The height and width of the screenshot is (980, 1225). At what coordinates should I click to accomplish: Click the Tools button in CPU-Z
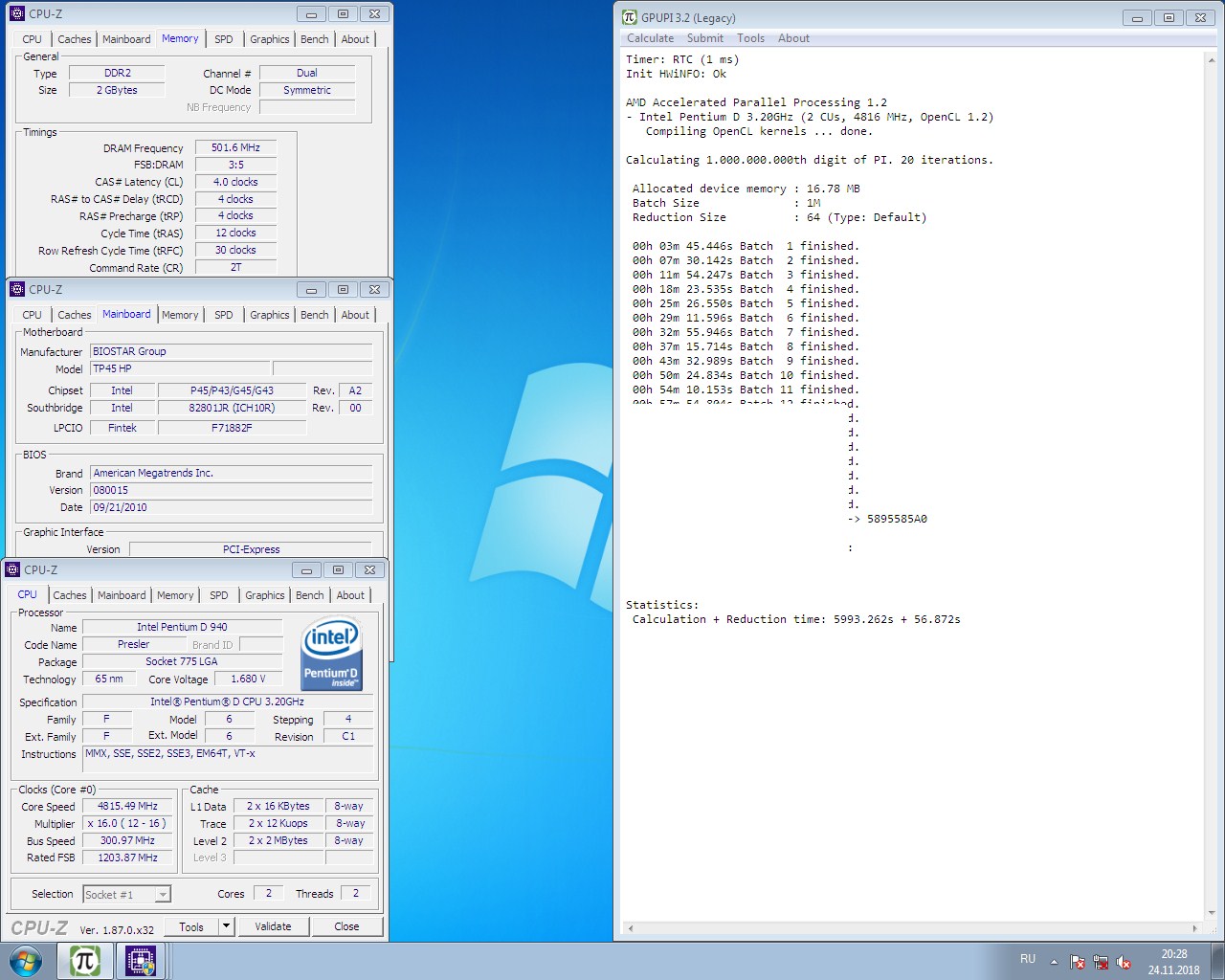(x=191, y=926)
